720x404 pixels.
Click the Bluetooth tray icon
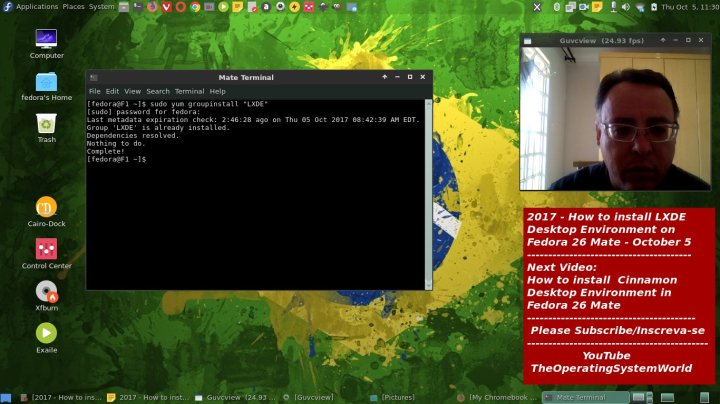pyautogui.click(x=557, y=7)
